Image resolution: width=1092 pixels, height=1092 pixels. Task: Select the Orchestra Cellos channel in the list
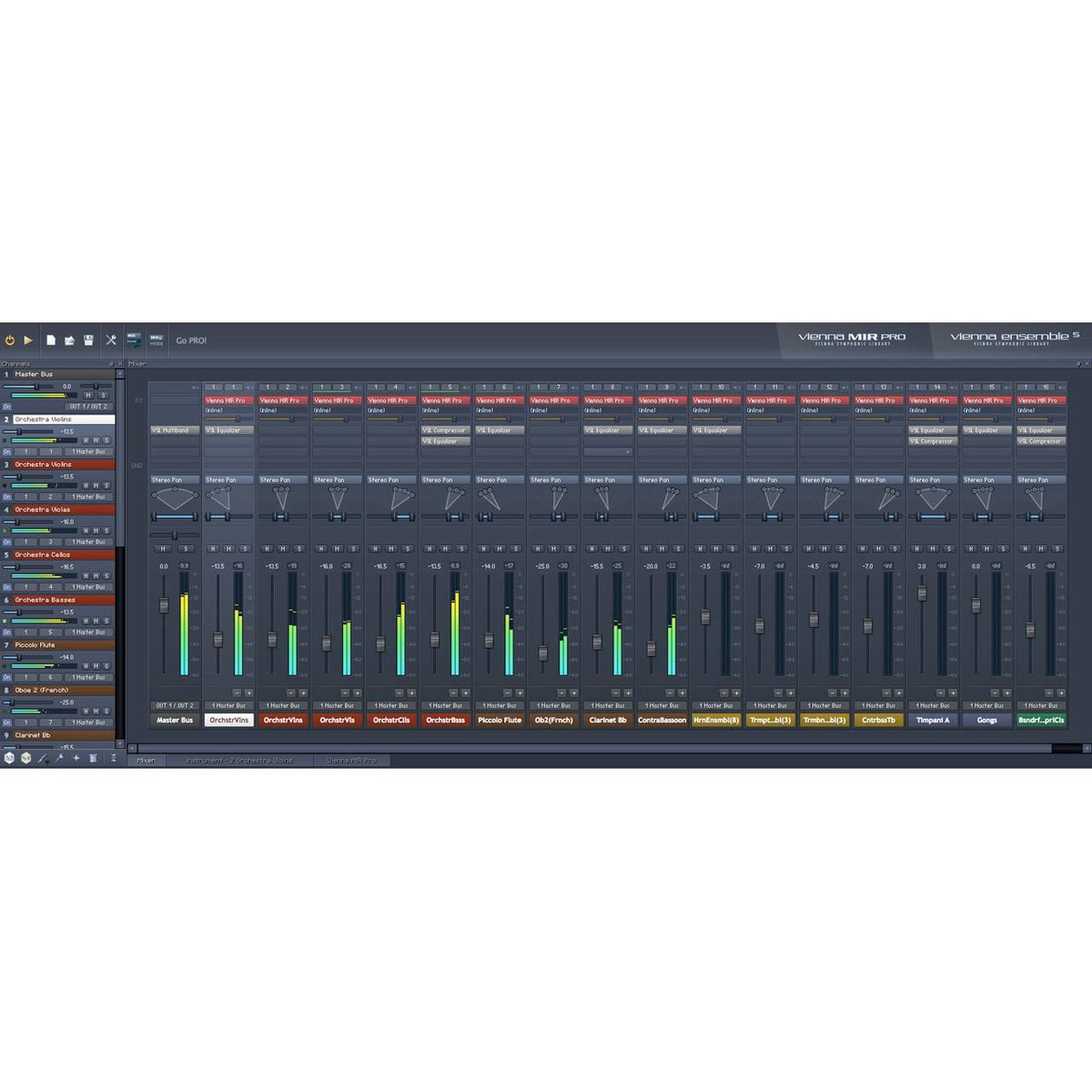coord(42,554)
